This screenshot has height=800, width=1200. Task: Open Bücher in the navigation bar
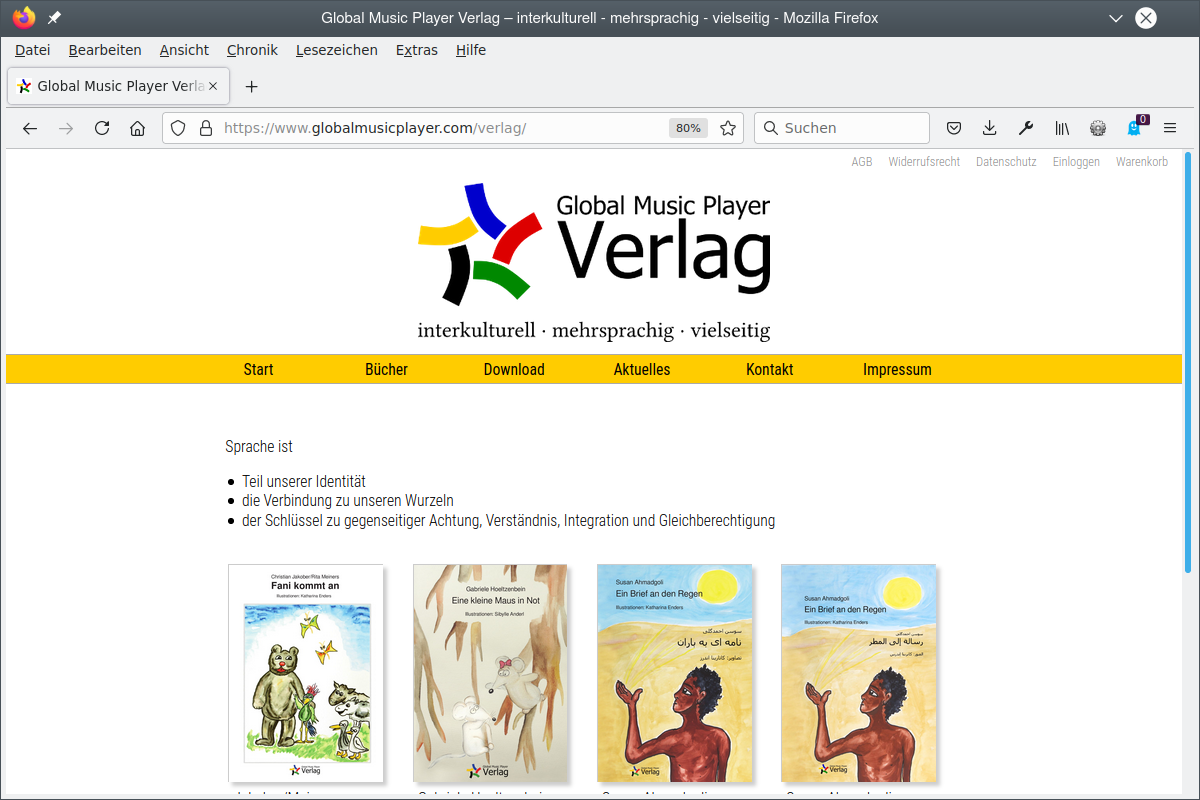386,369
